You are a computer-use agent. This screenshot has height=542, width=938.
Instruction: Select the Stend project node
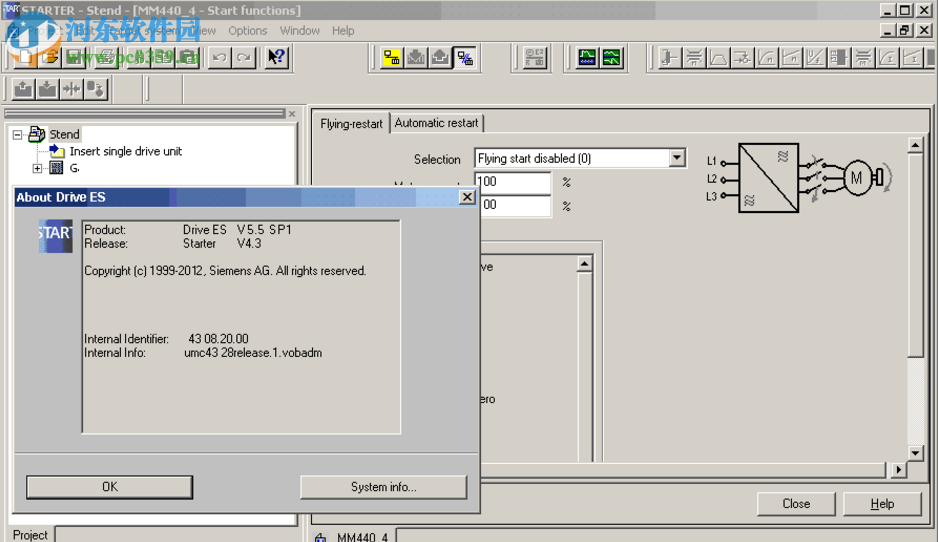coord(64,135)
